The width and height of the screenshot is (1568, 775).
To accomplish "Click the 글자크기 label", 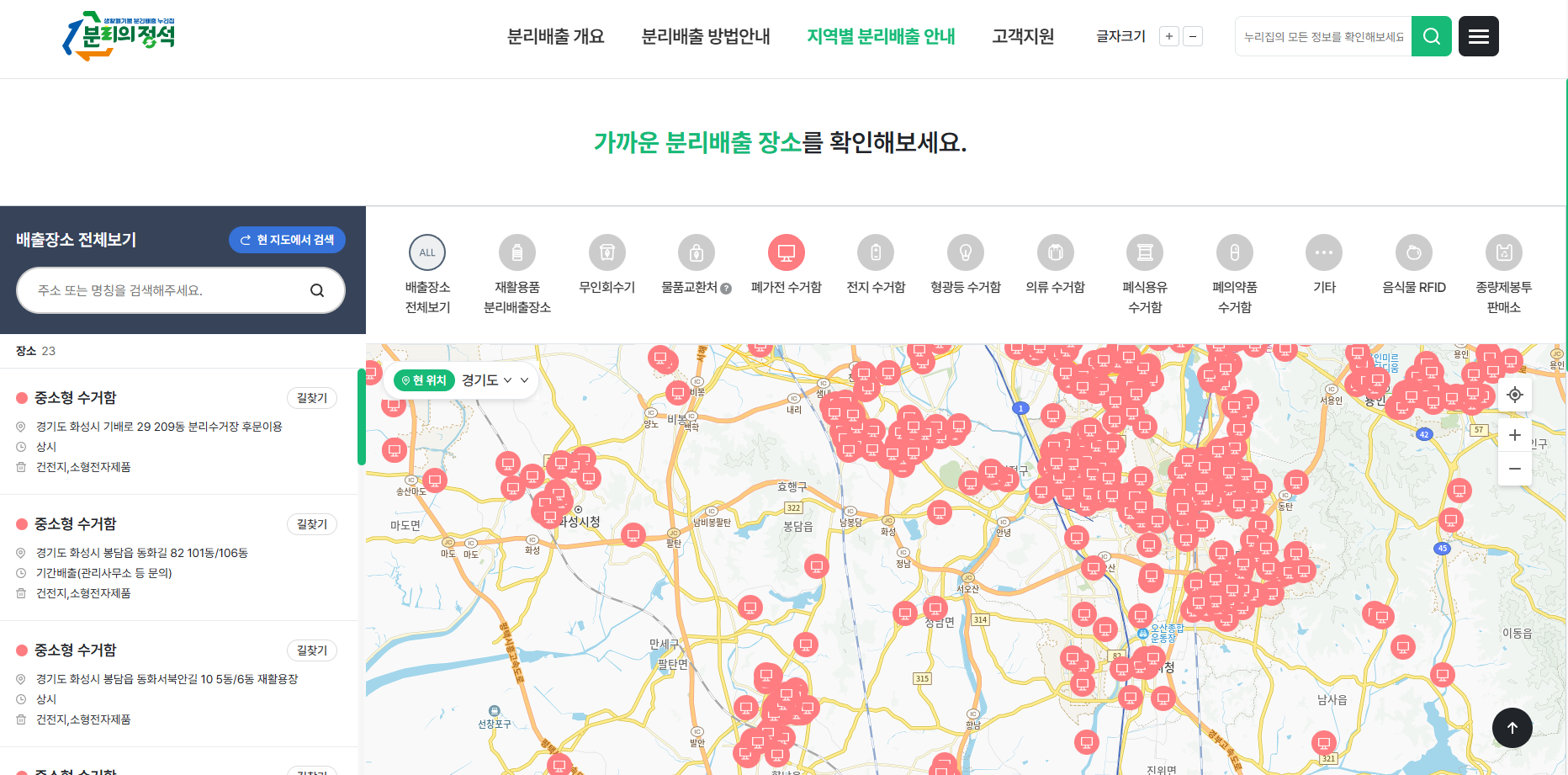I will click(x=1120, y=36).
